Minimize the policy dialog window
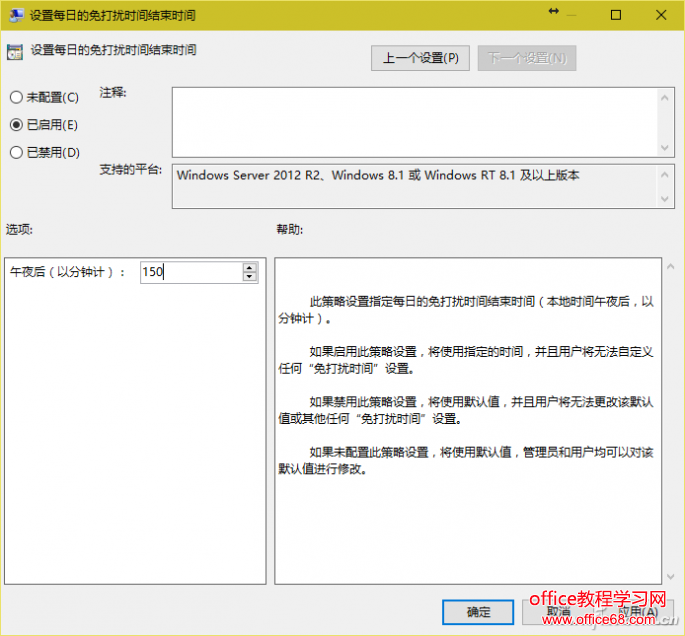Viewport: 685px width, 636px height. pyautogui.click(x=571, y=16)
